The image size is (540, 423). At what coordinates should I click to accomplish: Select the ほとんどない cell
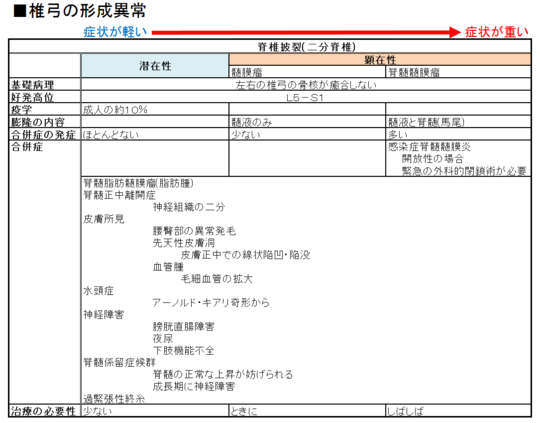pos(155,134)
